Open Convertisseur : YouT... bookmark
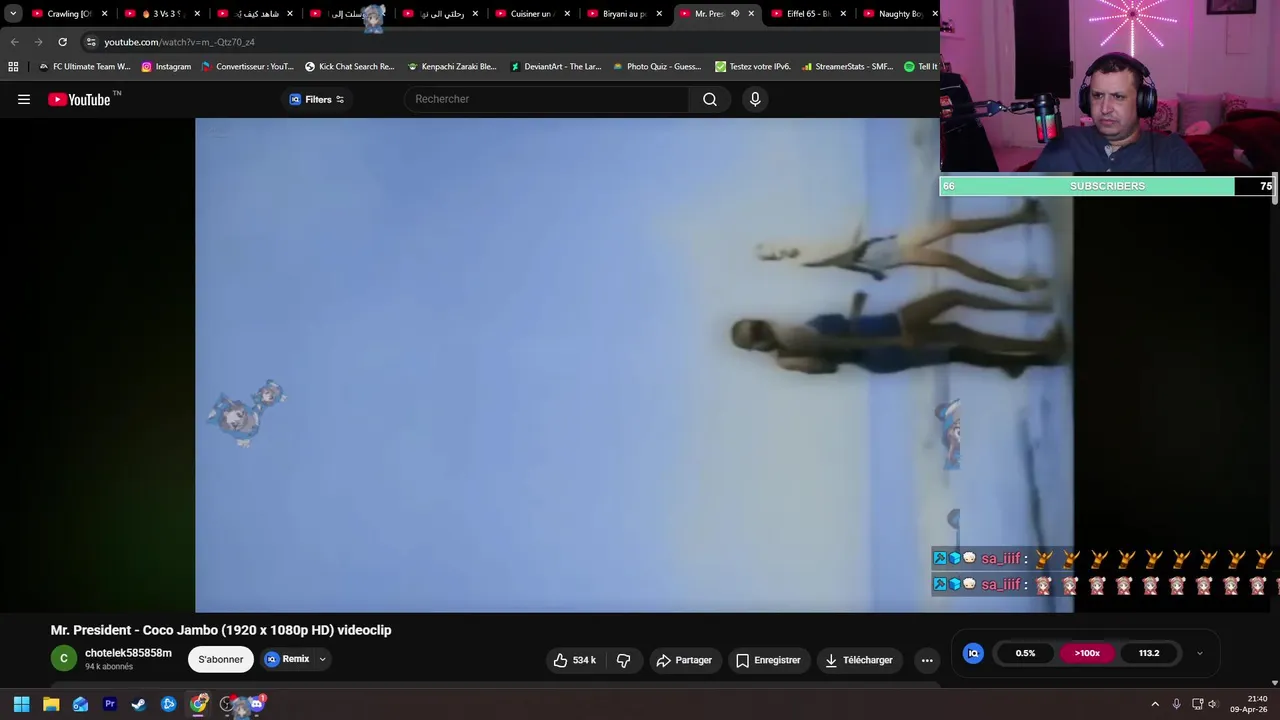 pyautogui.click(x=247, y=67)
